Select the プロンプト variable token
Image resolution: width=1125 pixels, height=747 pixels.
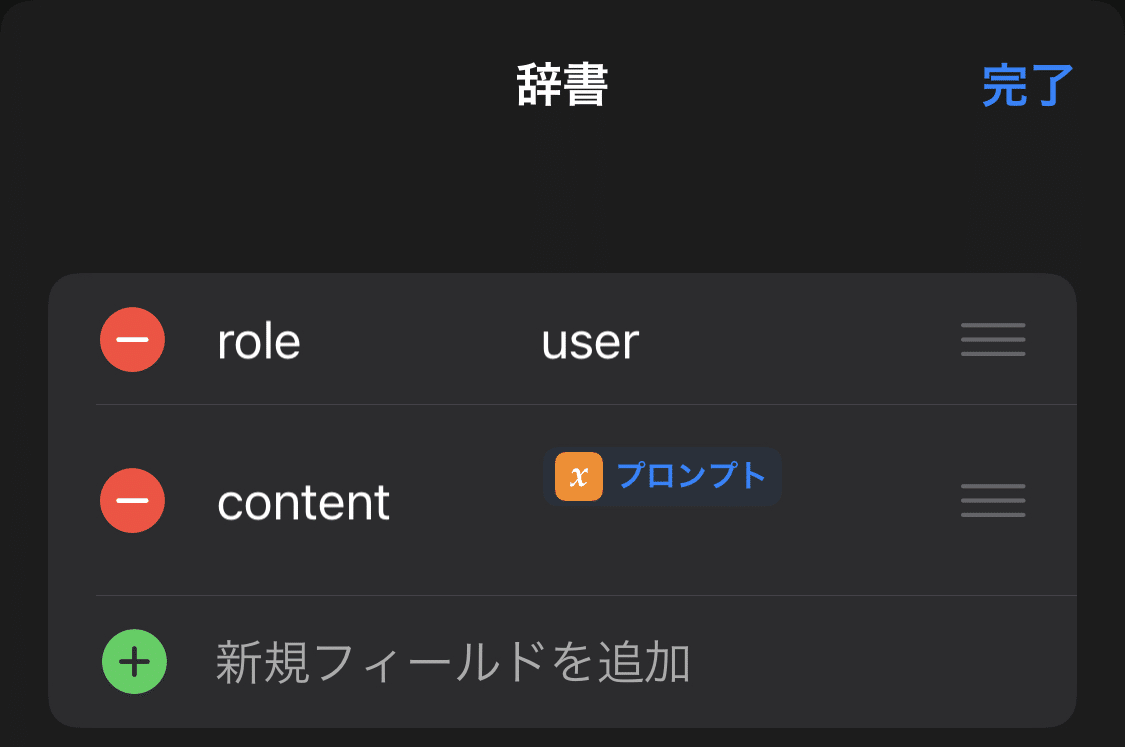pyautogui.click(x=662, y=476)
